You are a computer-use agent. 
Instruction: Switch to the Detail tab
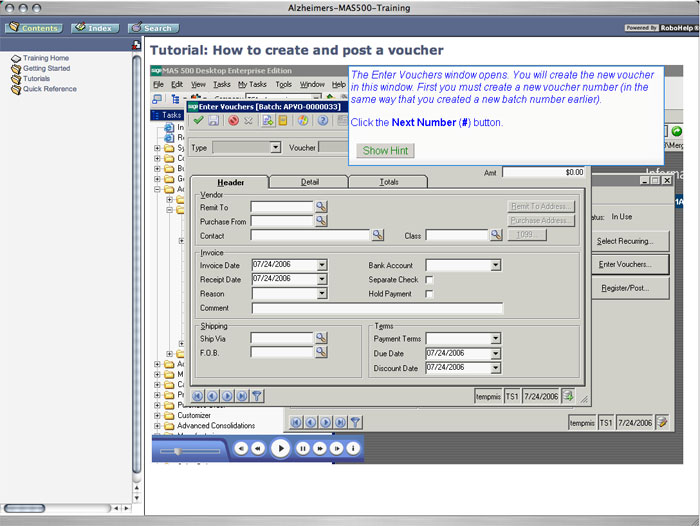coord(310,182)
